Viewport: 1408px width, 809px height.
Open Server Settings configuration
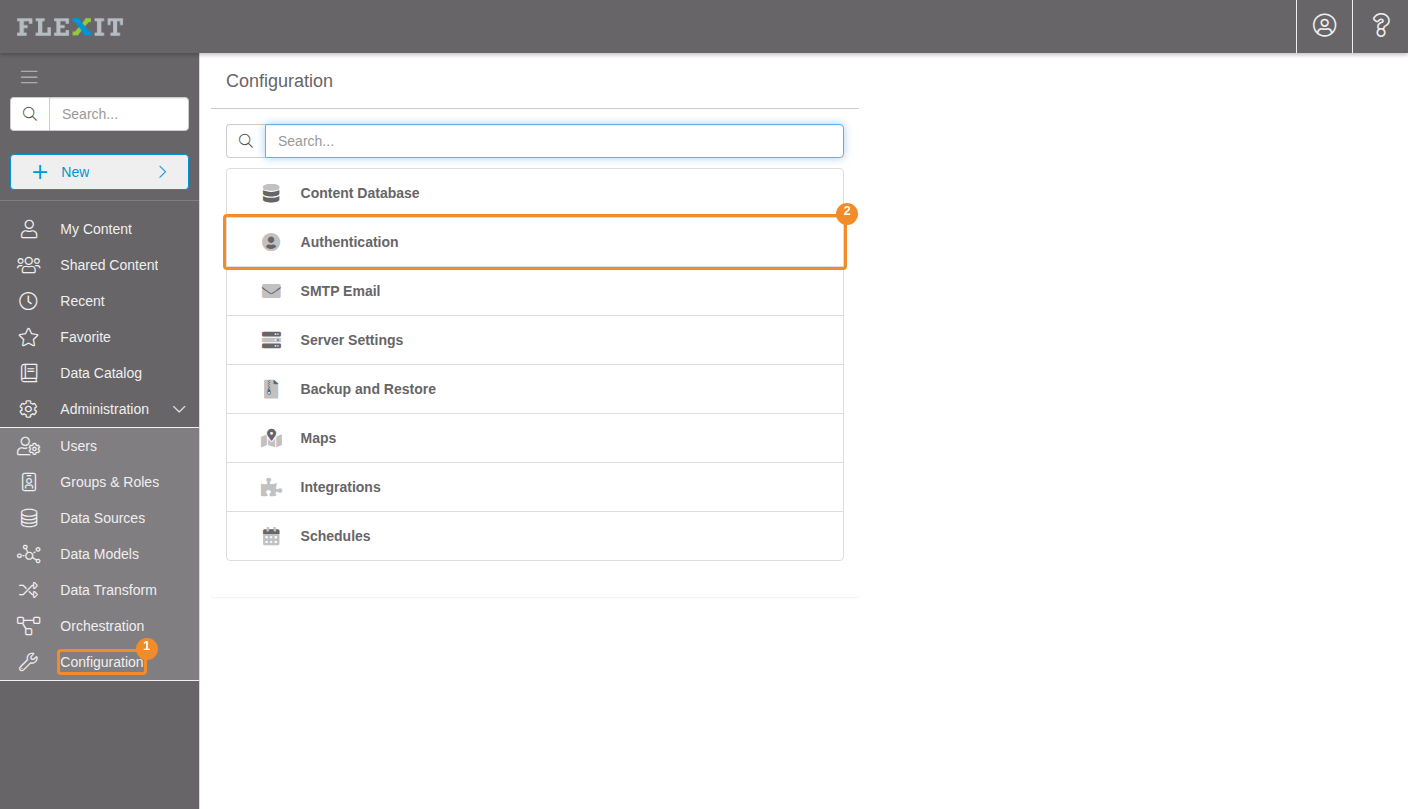[x=535, y=340]
